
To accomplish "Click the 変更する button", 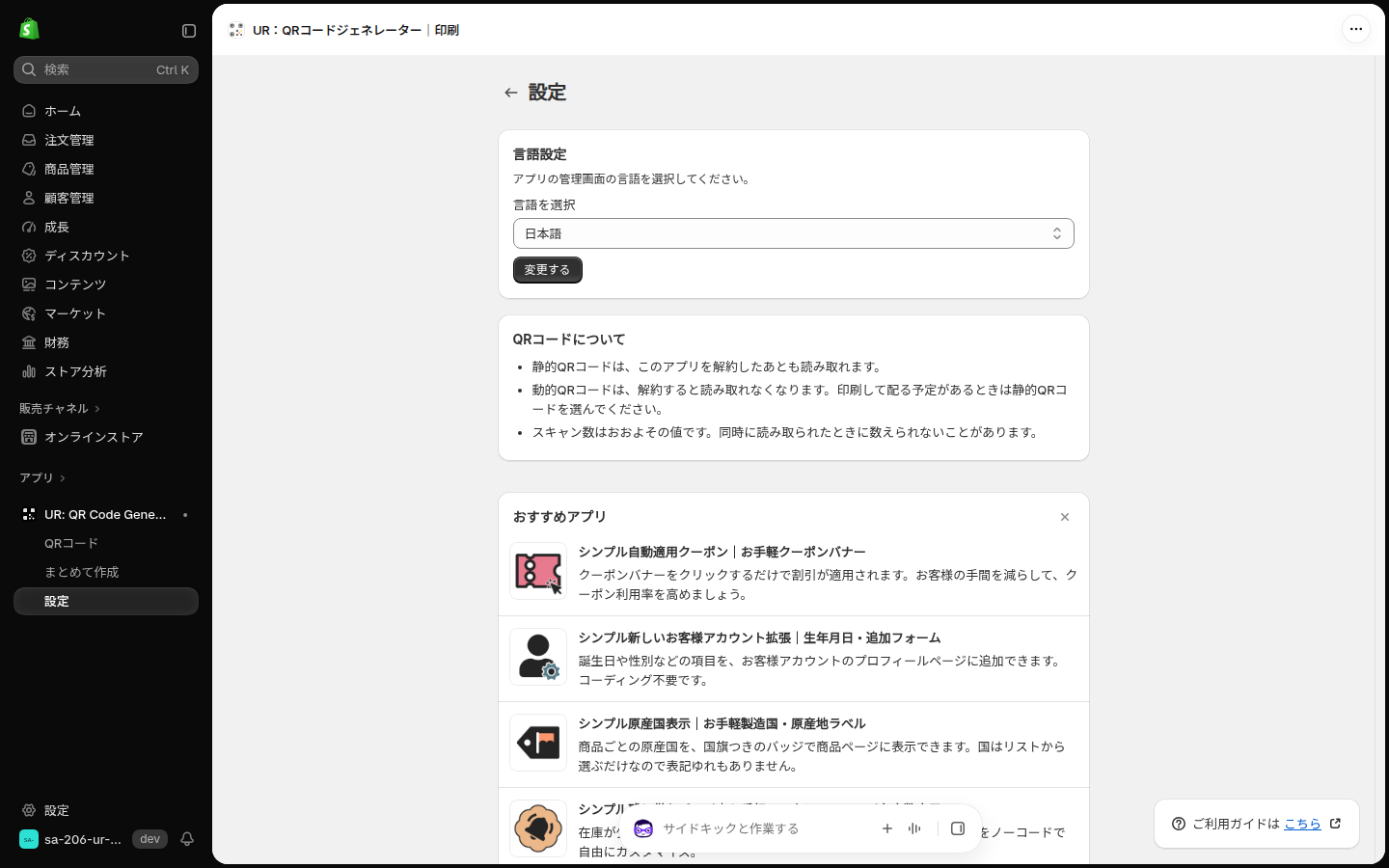I will [x=547, y=270].
